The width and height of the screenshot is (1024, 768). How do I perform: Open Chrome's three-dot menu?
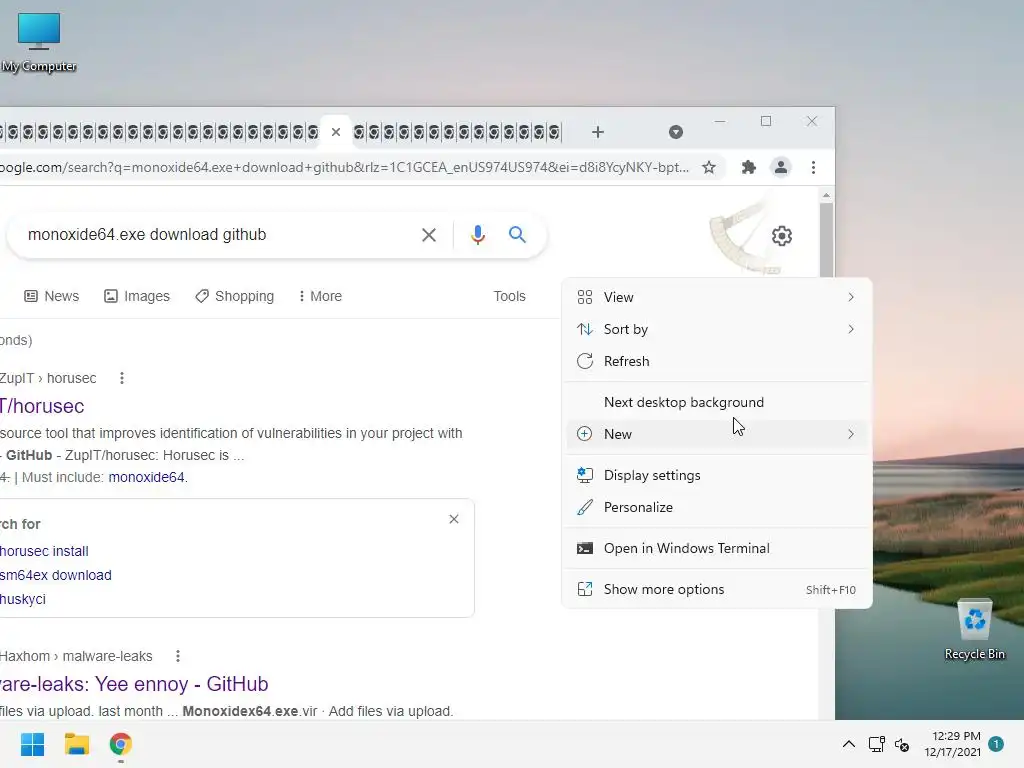point(813,167)
